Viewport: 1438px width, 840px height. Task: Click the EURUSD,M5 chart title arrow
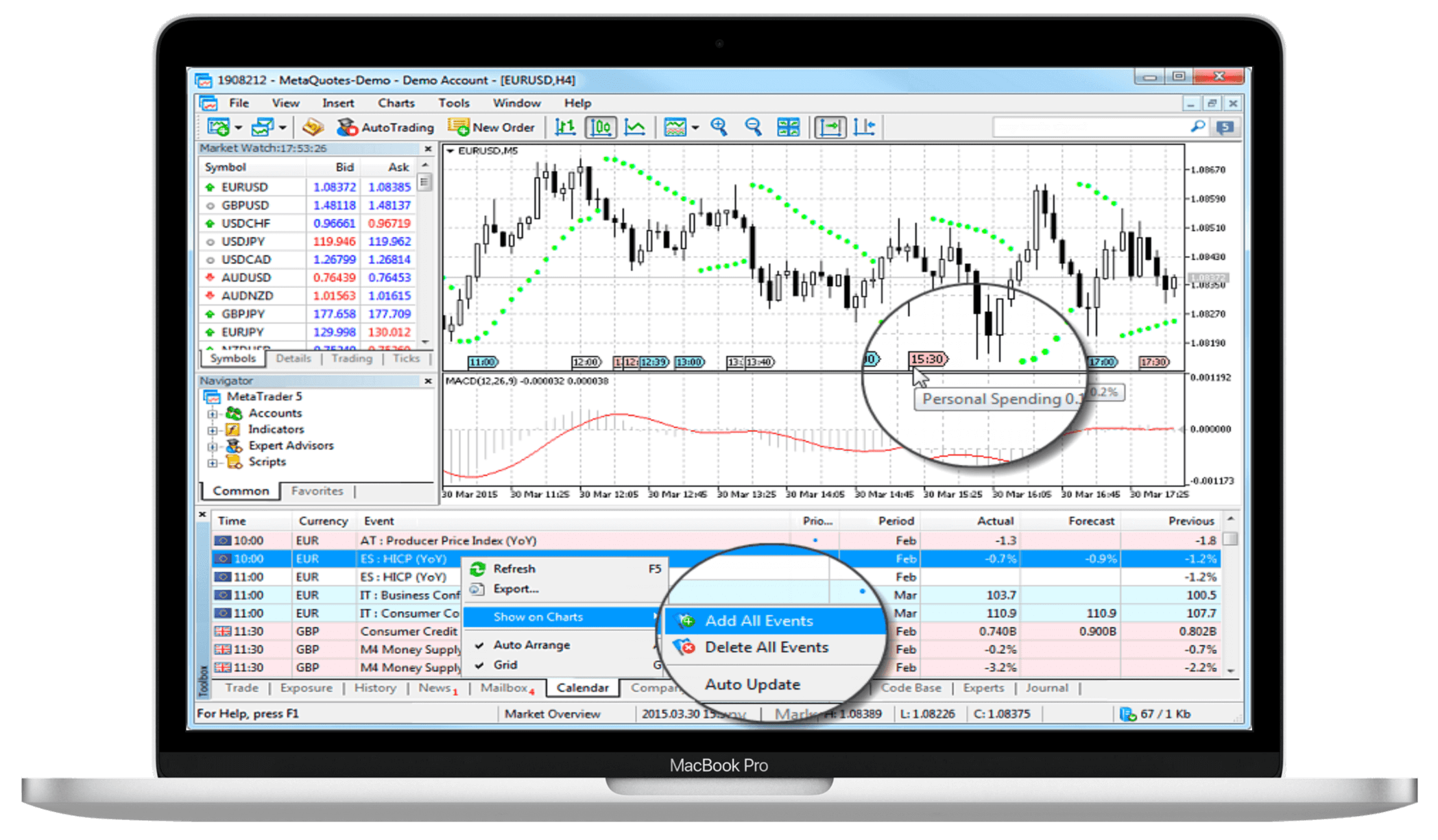[451, 150]
